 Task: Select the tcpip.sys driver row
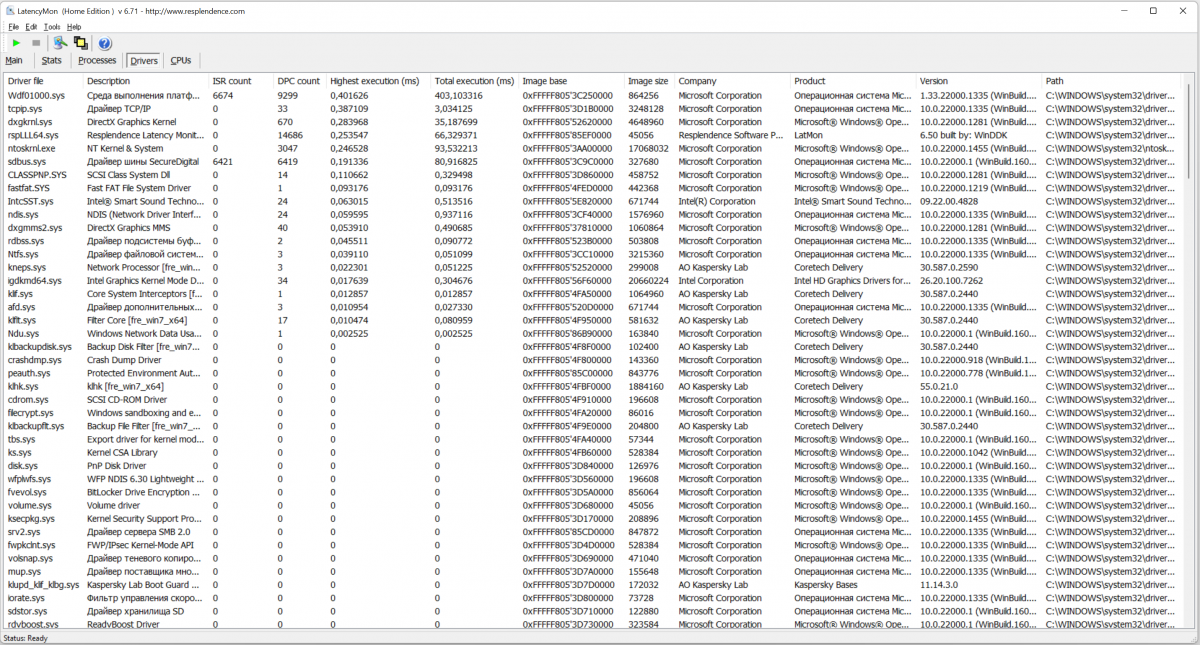tap(593, 109)
